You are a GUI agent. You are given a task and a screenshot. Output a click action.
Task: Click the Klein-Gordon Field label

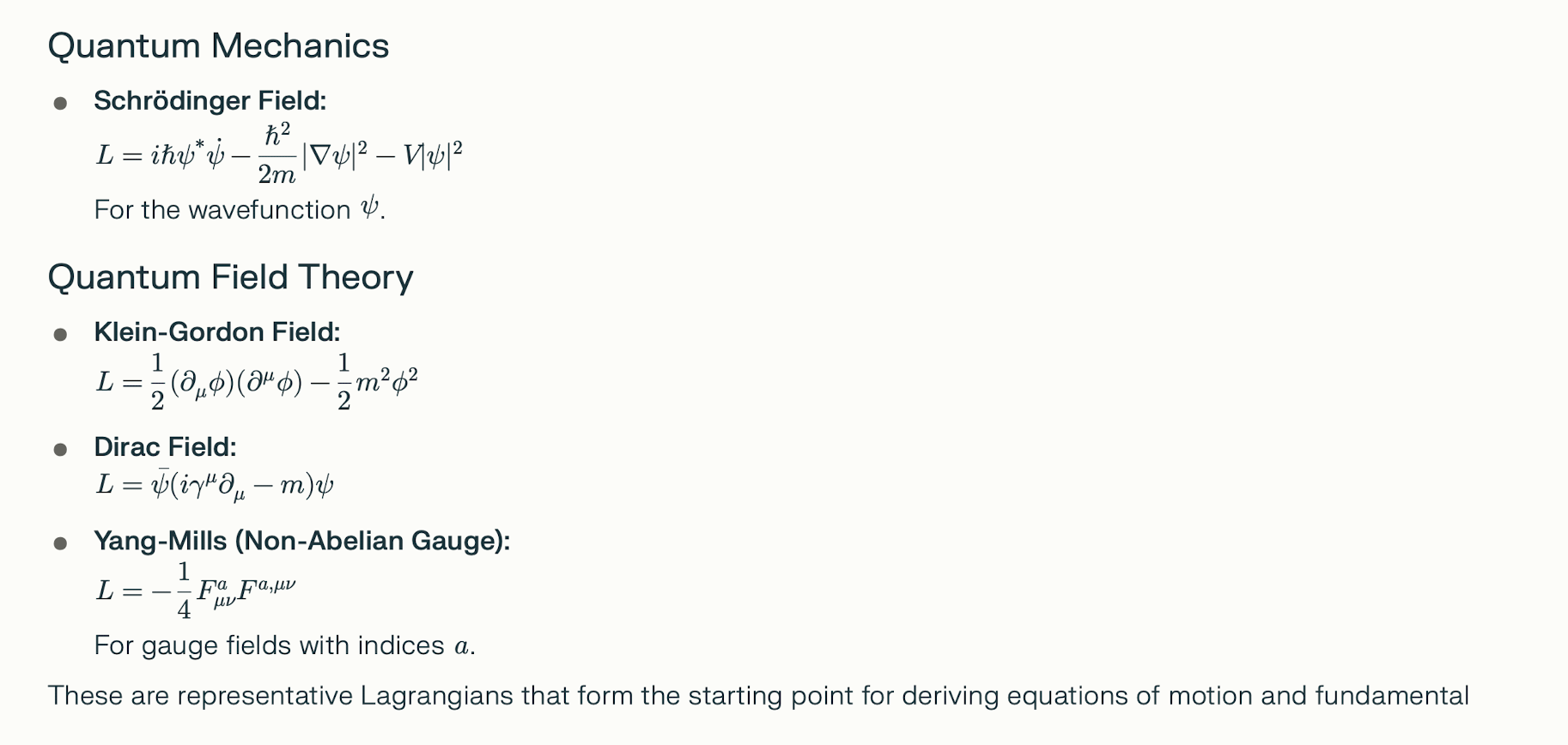coord(216,332)
